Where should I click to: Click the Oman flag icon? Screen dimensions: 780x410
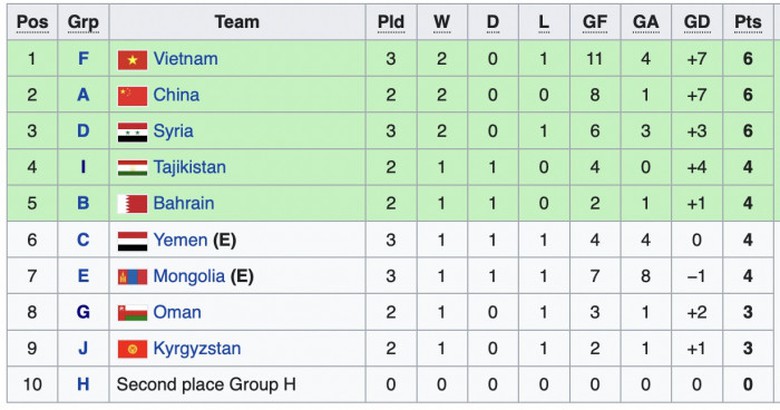[132, 313]
